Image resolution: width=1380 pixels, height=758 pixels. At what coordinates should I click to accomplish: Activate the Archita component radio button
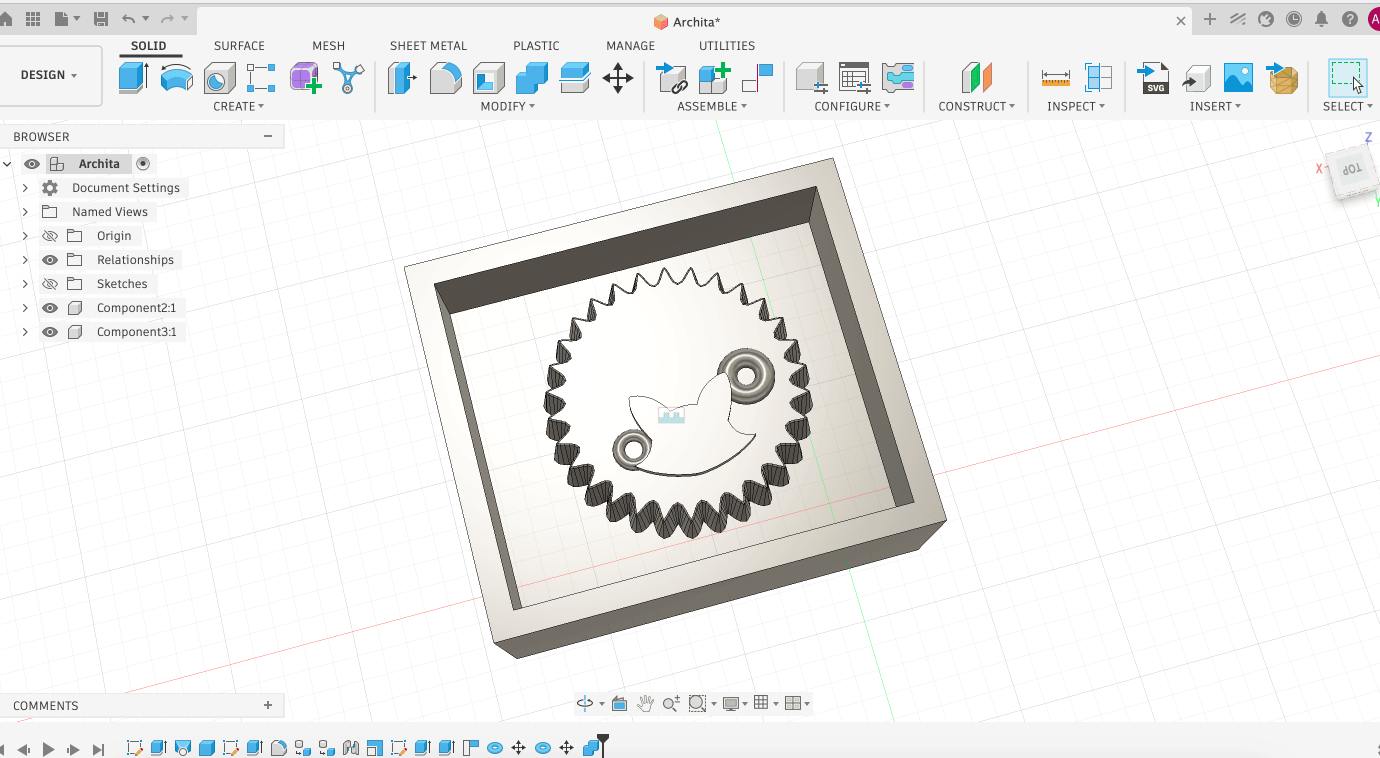(143, 164)
